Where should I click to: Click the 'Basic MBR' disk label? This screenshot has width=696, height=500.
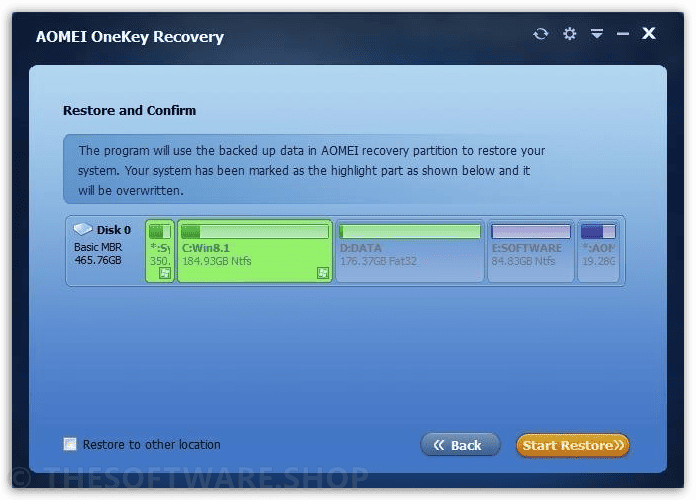(98, 247)
